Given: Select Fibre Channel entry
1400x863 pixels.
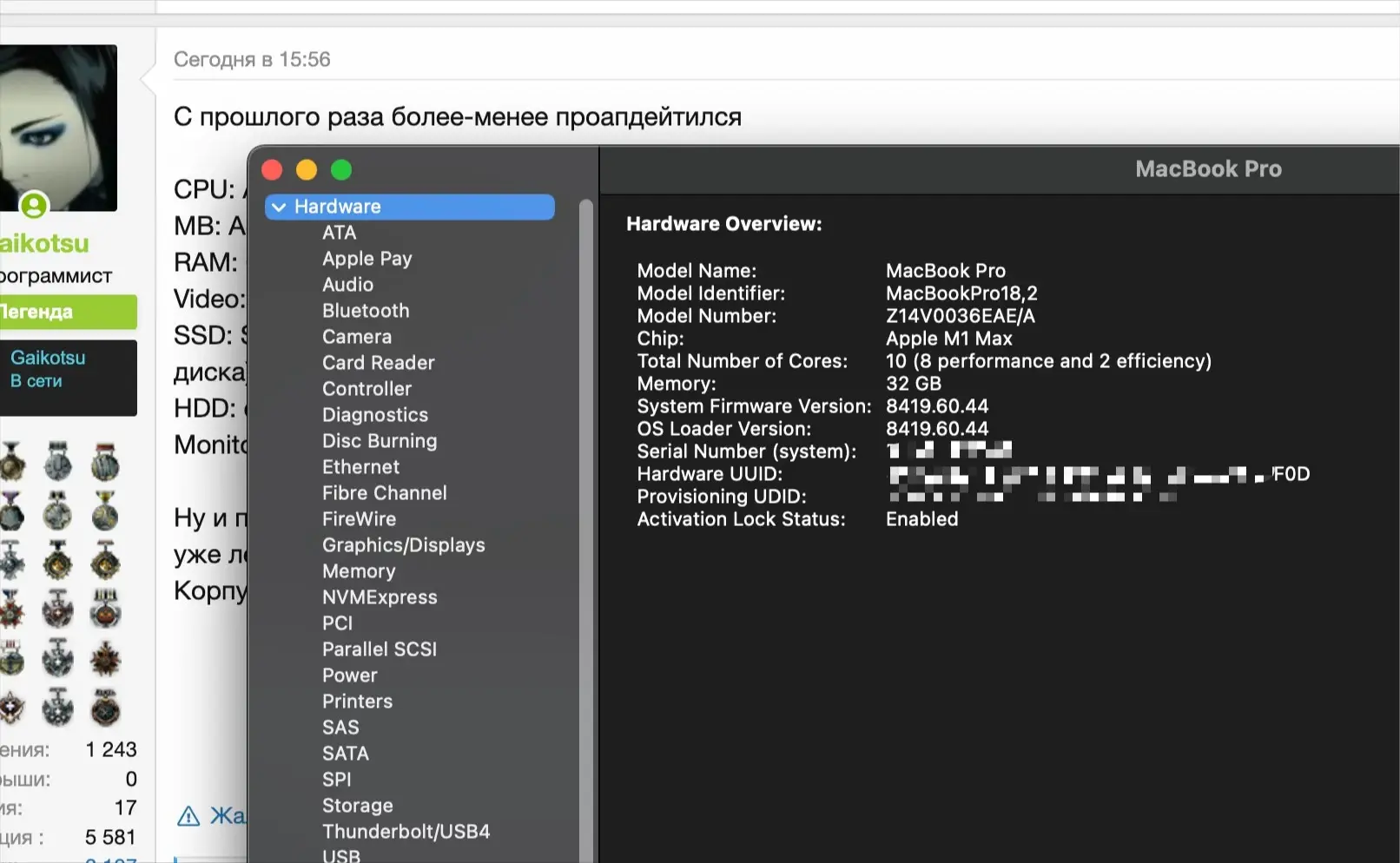Looking at the screenshot, I should [x=385, y=493].
